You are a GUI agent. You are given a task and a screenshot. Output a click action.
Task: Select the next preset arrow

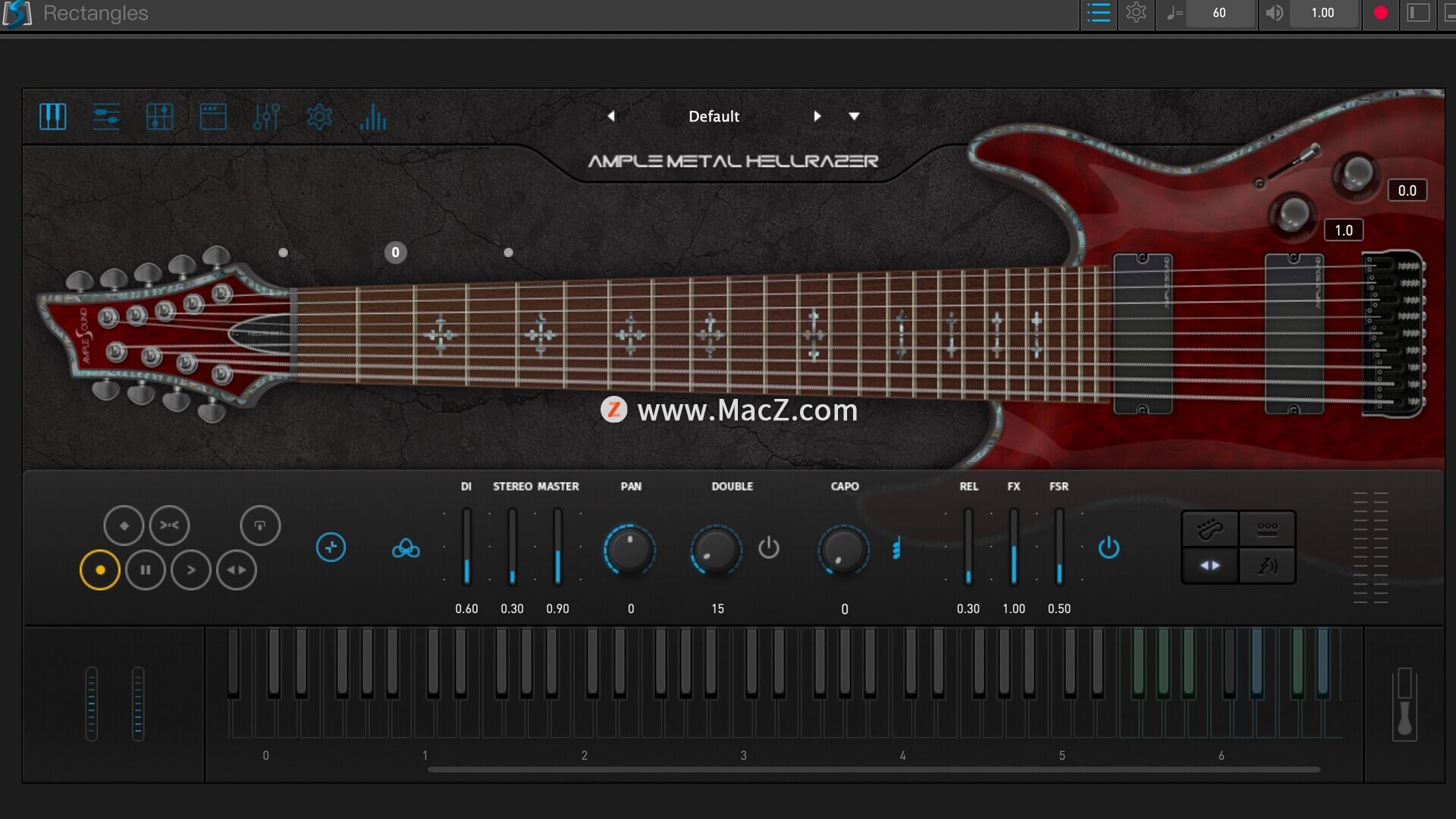coord(817,116)
